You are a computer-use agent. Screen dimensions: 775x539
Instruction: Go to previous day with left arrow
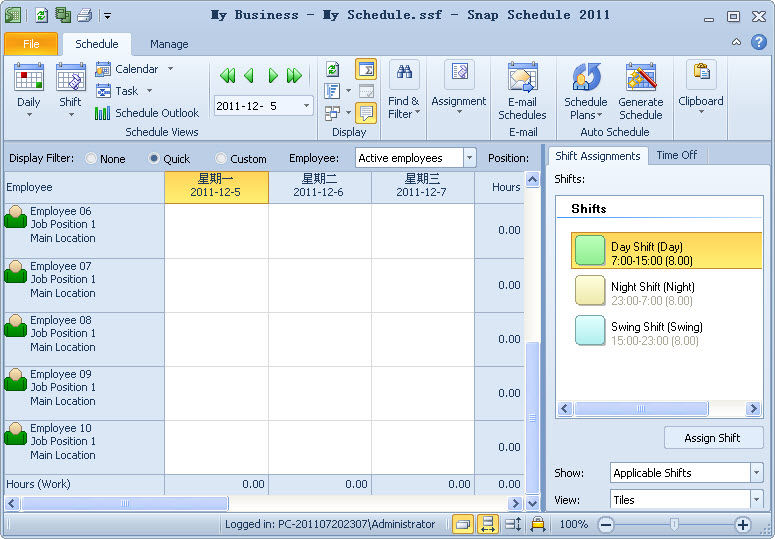(x=249, y=76)
